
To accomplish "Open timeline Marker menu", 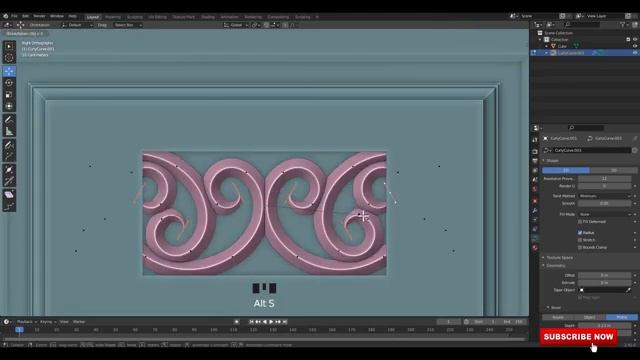I will click(x=79, y=322).
